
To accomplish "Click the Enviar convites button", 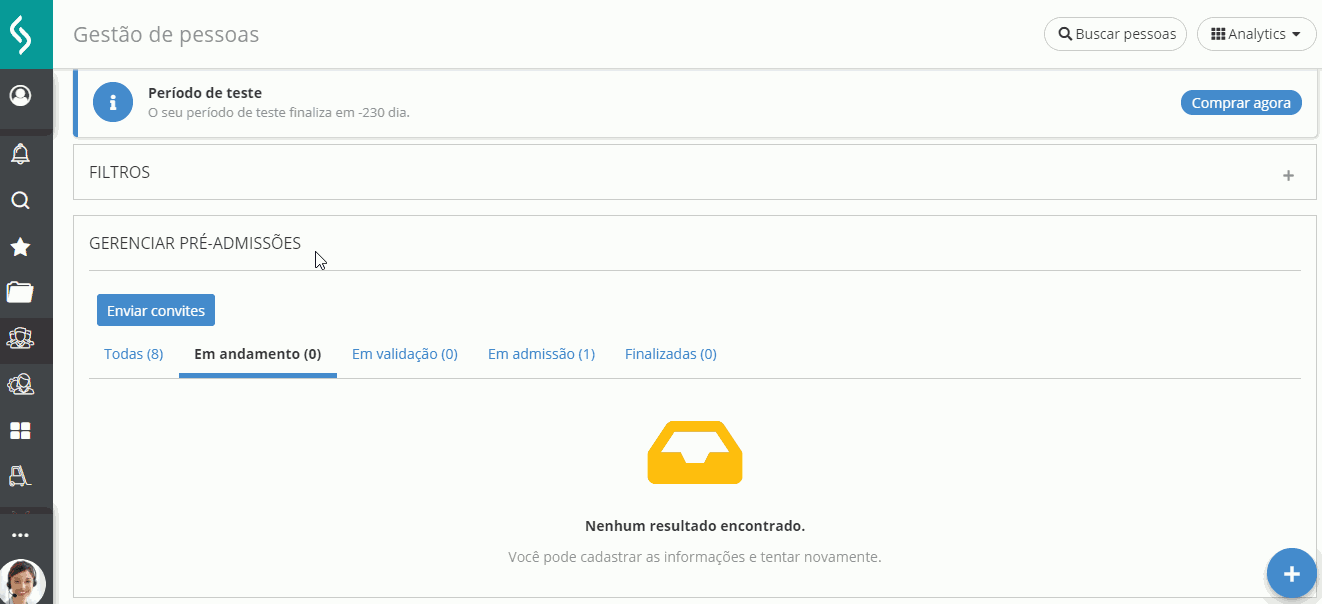I will click(x=156, y=310).
